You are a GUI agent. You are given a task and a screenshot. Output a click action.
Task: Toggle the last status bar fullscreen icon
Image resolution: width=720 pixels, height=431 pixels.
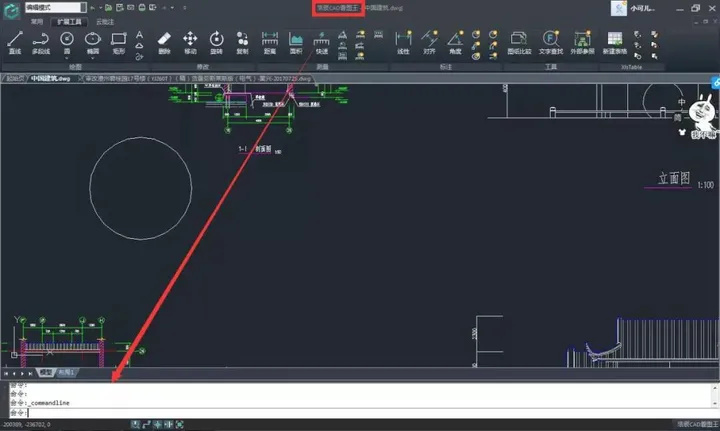pos(180,425)
